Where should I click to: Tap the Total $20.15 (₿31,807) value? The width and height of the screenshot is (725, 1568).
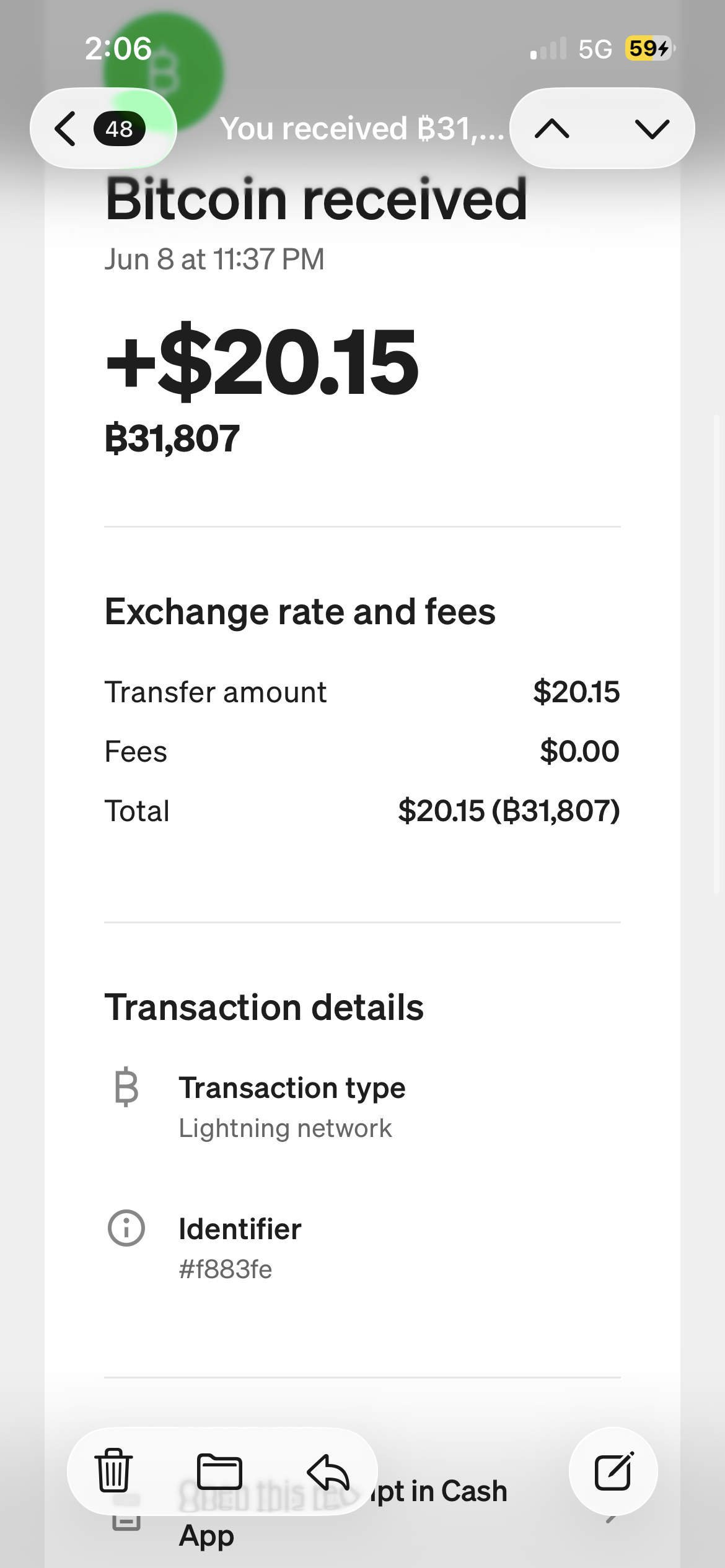(509, 811)
